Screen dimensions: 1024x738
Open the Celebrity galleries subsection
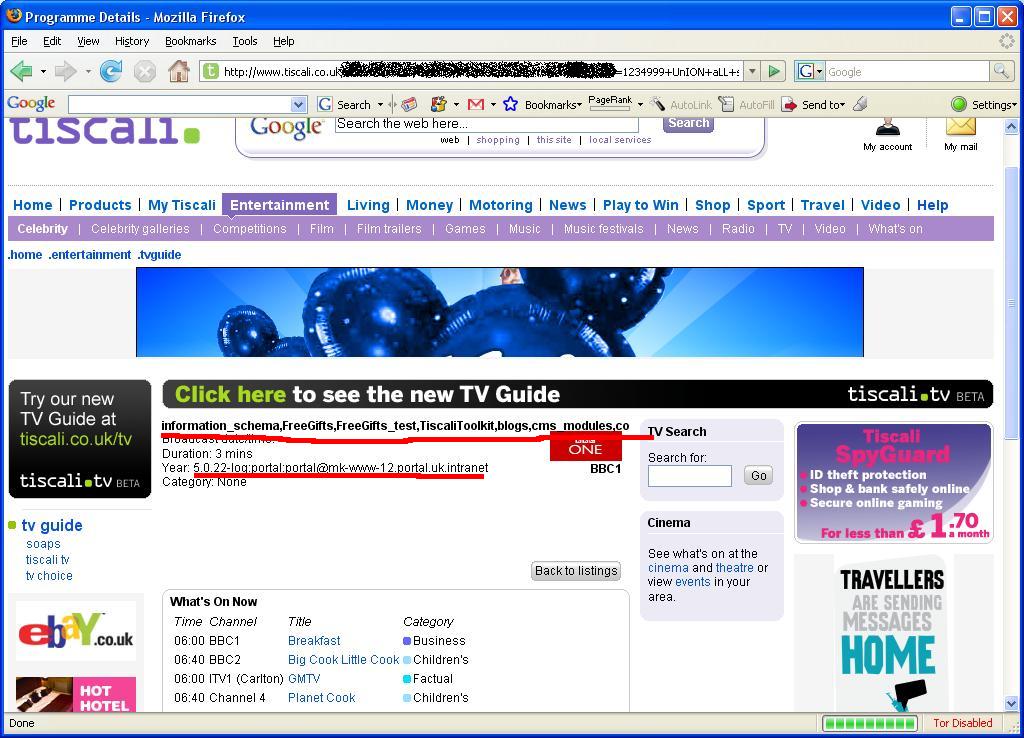pyautogui.click(x=140, y=229)
